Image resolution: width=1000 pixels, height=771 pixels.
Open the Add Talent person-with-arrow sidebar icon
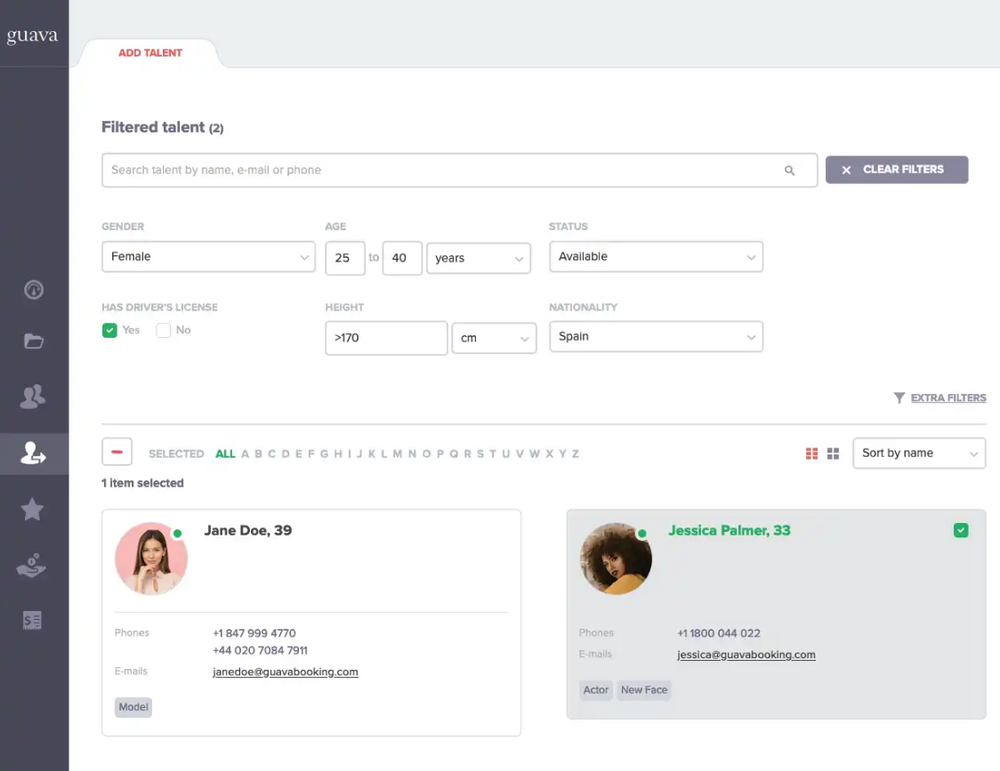pyautogui.click(x=33, y=453)
